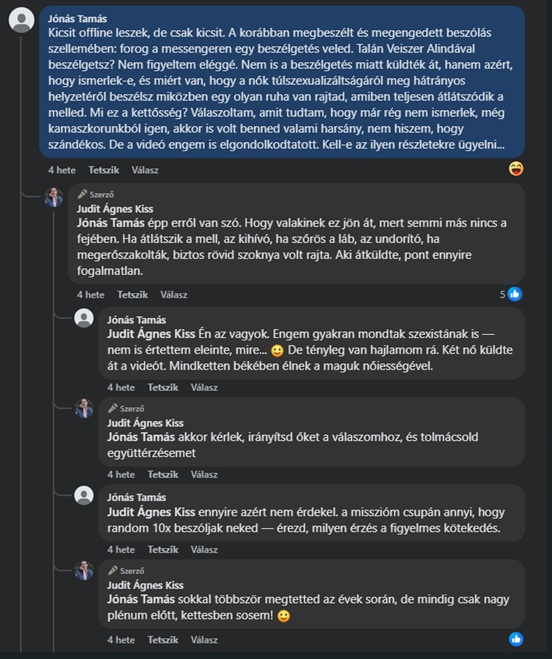The image size is (552, 659).
Task: Open Jónás Tamás name link in top comment
Action: coord(77,19)
